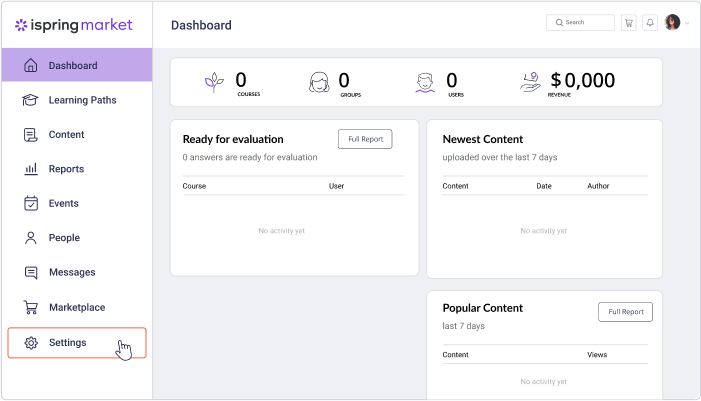701x401 pixels.
Task: Click Author column header
Action: pos(598,186)
